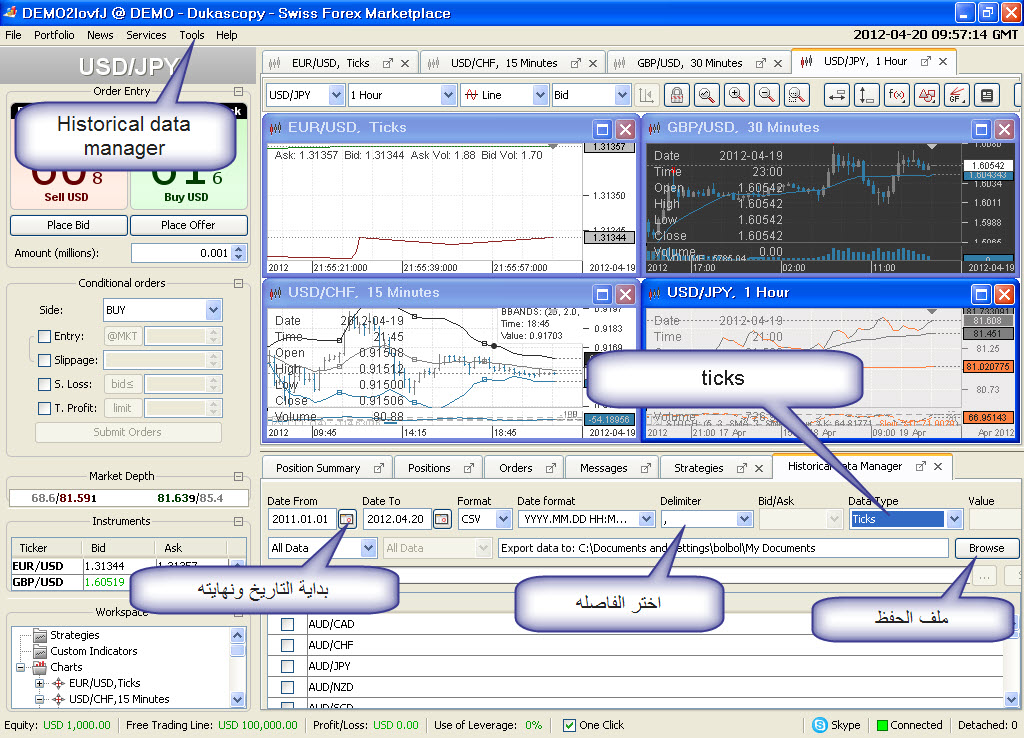
Task: Open the USD/JPY instrument dropdown
Action: 336,95
